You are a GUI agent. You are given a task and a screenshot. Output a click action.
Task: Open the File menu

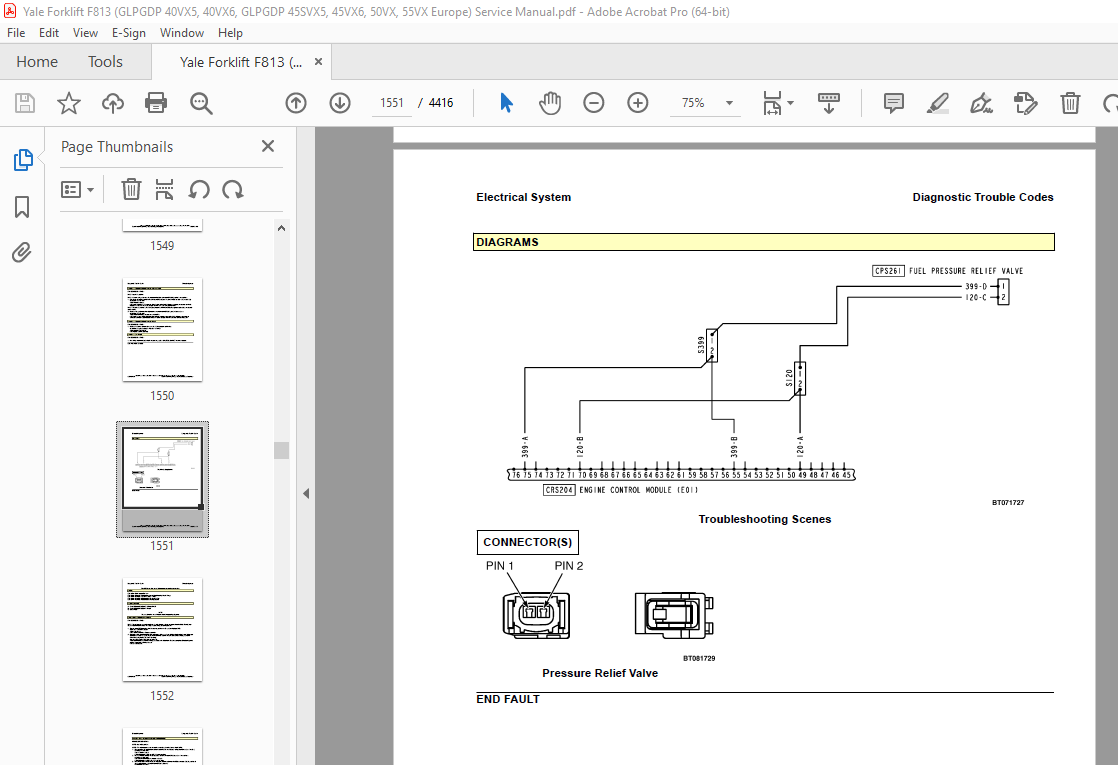(x=16, y=33)
